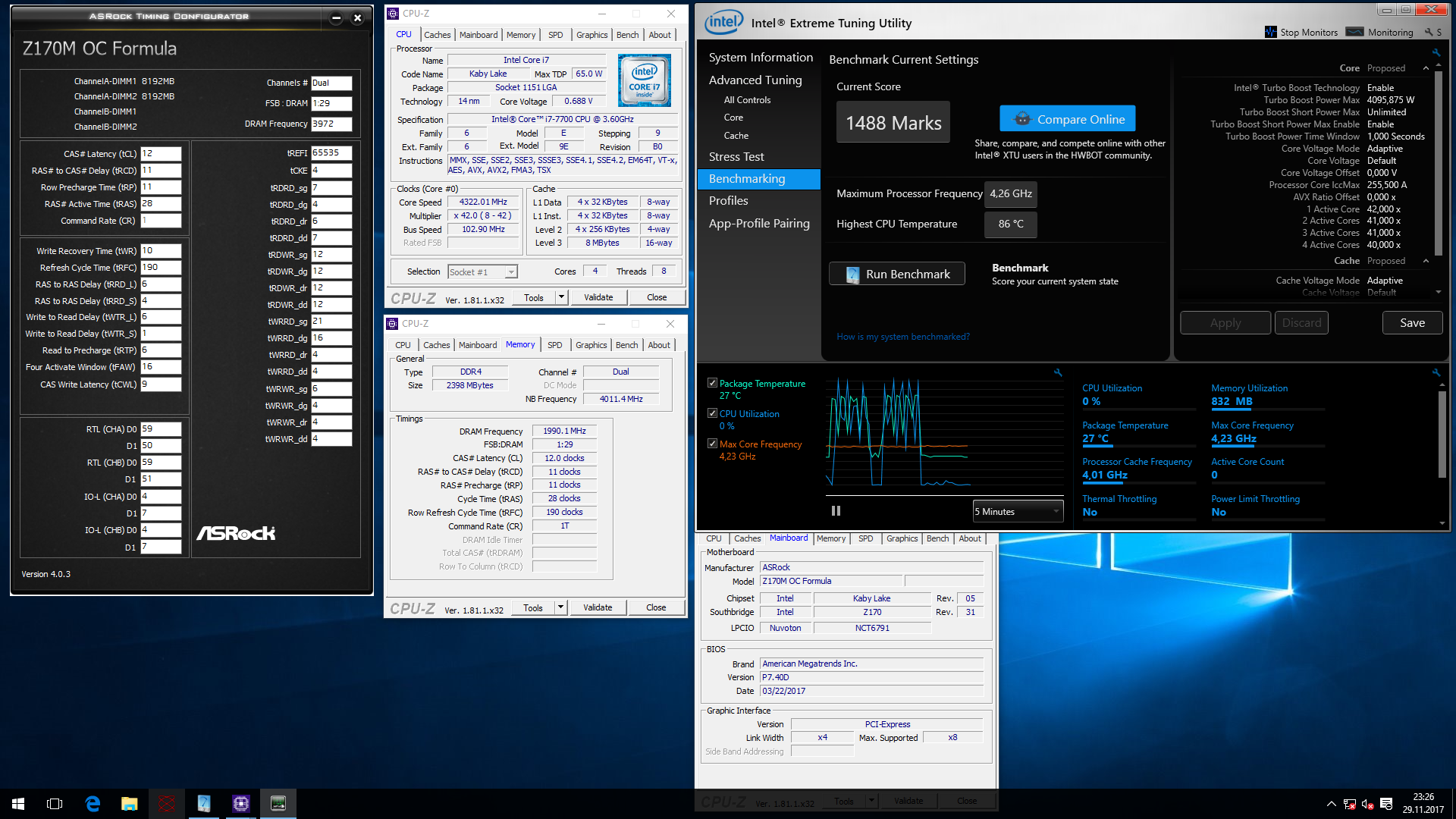Select All Controls under Advanced Tuning
The image size is (1456, 819).
pyautogui.click(x=747, y=100)
